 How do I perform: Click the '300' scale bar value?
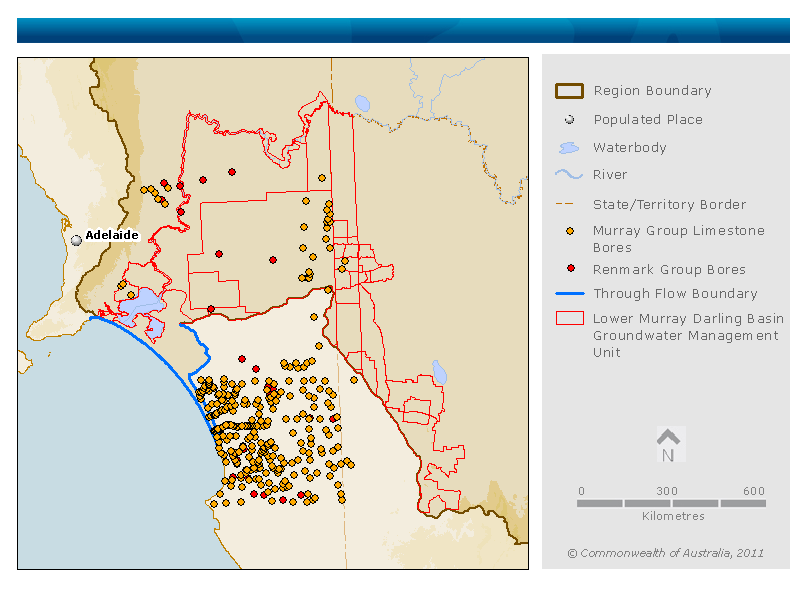667,491
